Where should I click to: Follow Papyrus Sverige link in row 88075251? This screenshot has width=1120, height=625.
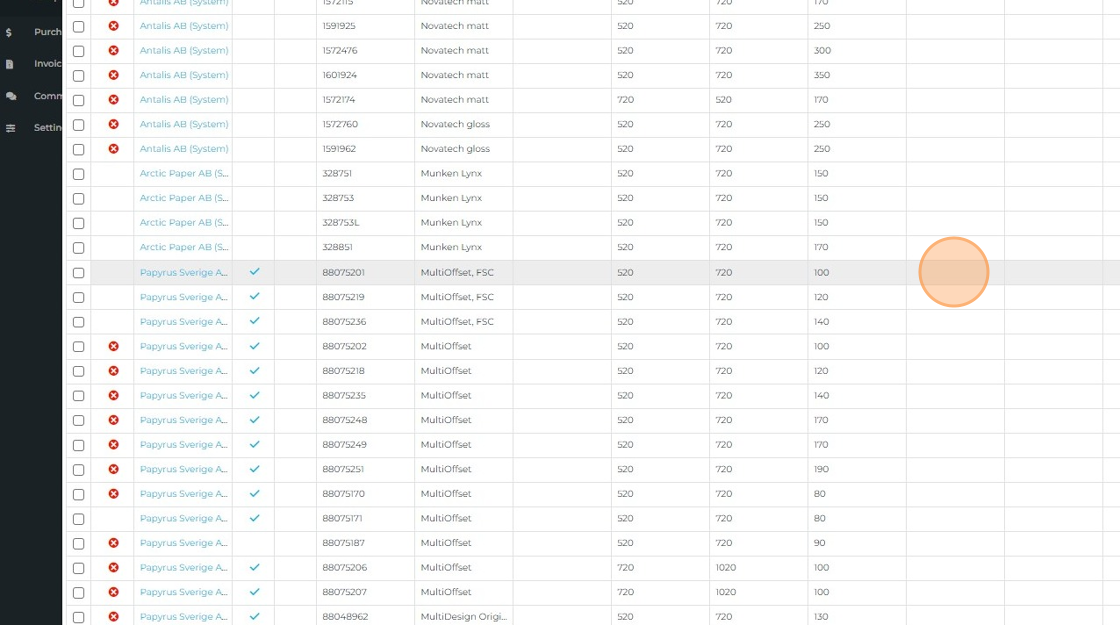pyautogui.click(x=184, y=469)
